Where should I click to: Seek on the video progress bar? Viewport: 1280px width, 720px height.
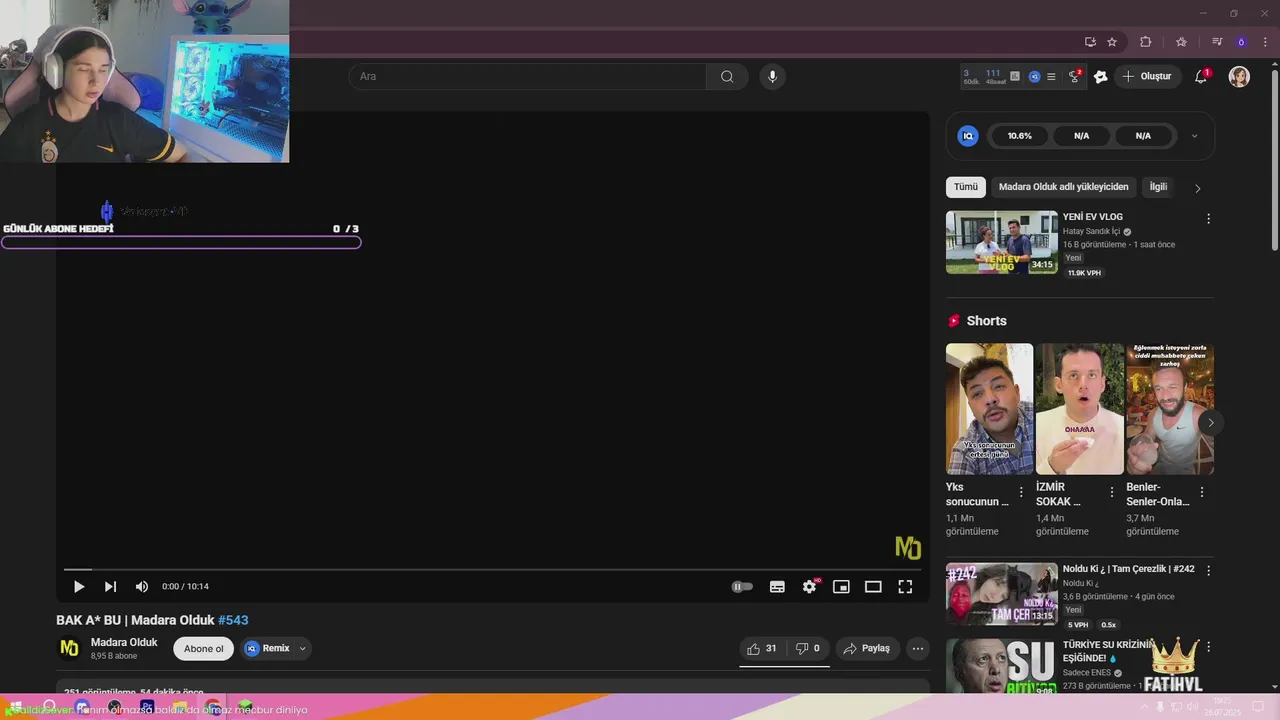click(492, 569)
